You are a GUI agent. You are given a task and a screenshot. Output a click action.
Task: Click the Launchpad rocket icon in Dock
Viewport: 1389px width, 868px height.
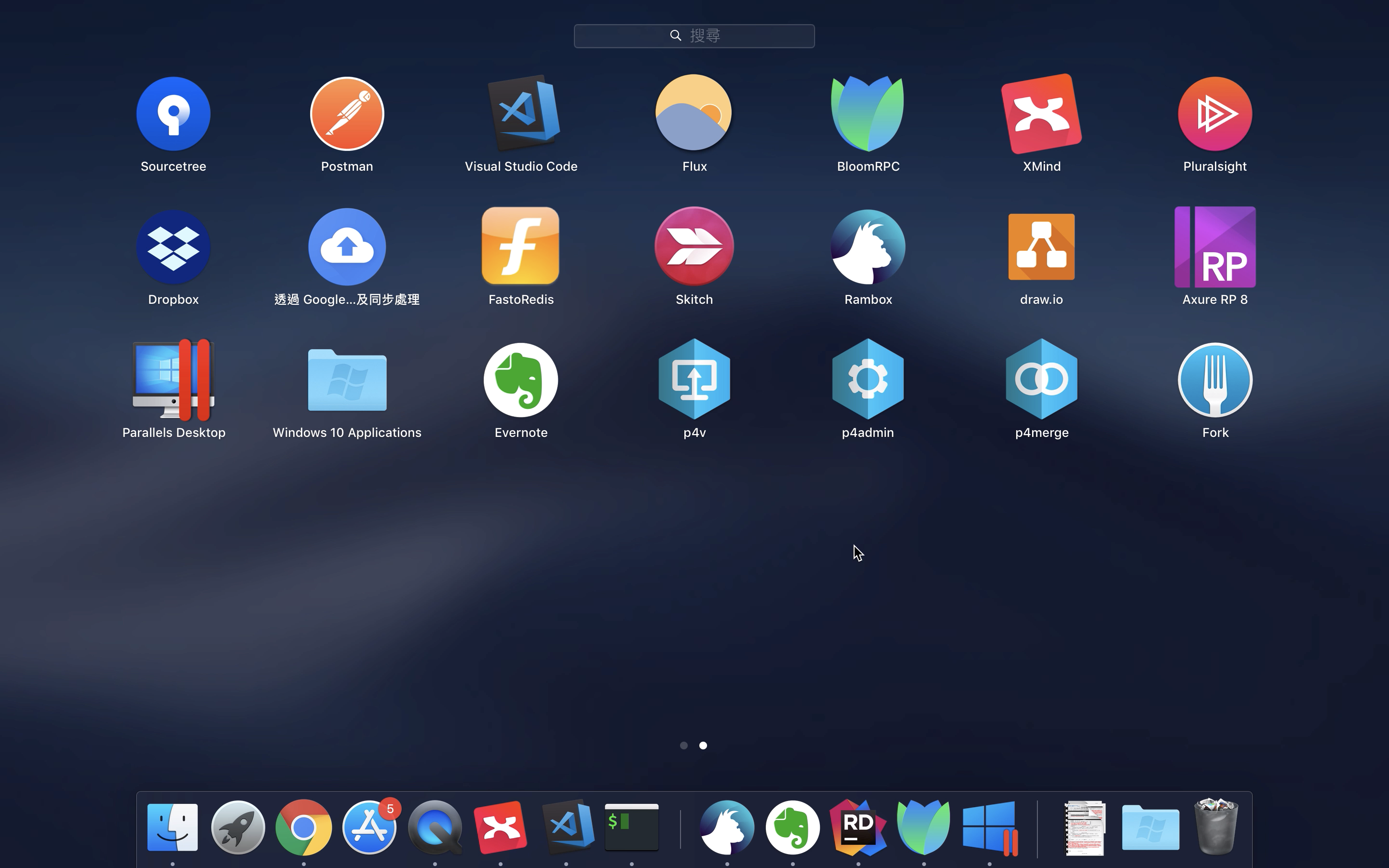pos(238,827)
